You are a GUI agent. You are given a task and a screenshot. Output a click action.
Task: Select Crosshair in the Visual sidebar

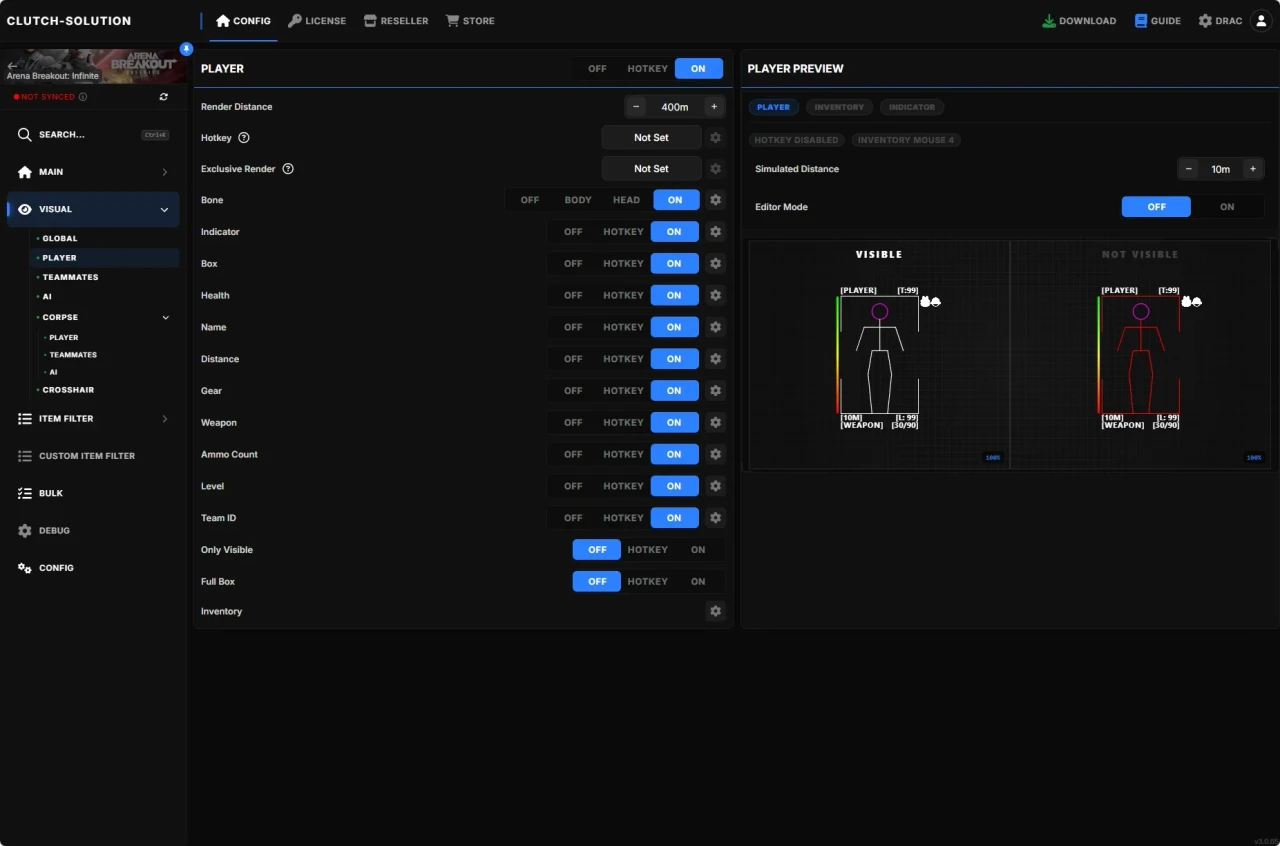[x=67, y=389]
